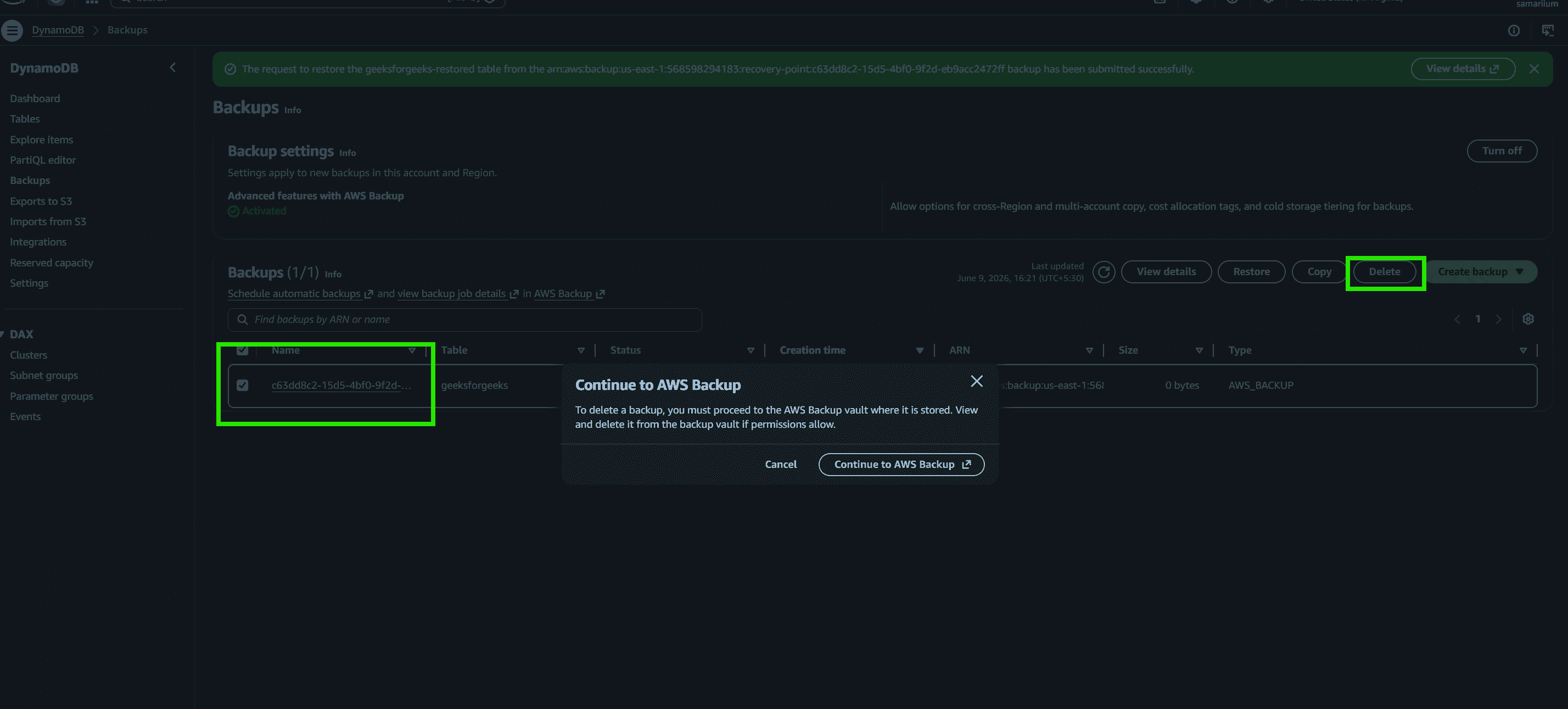Open Subnet groups in the sidebar
This screenshot has height=709, width=1568.
[x=44, y=375]
